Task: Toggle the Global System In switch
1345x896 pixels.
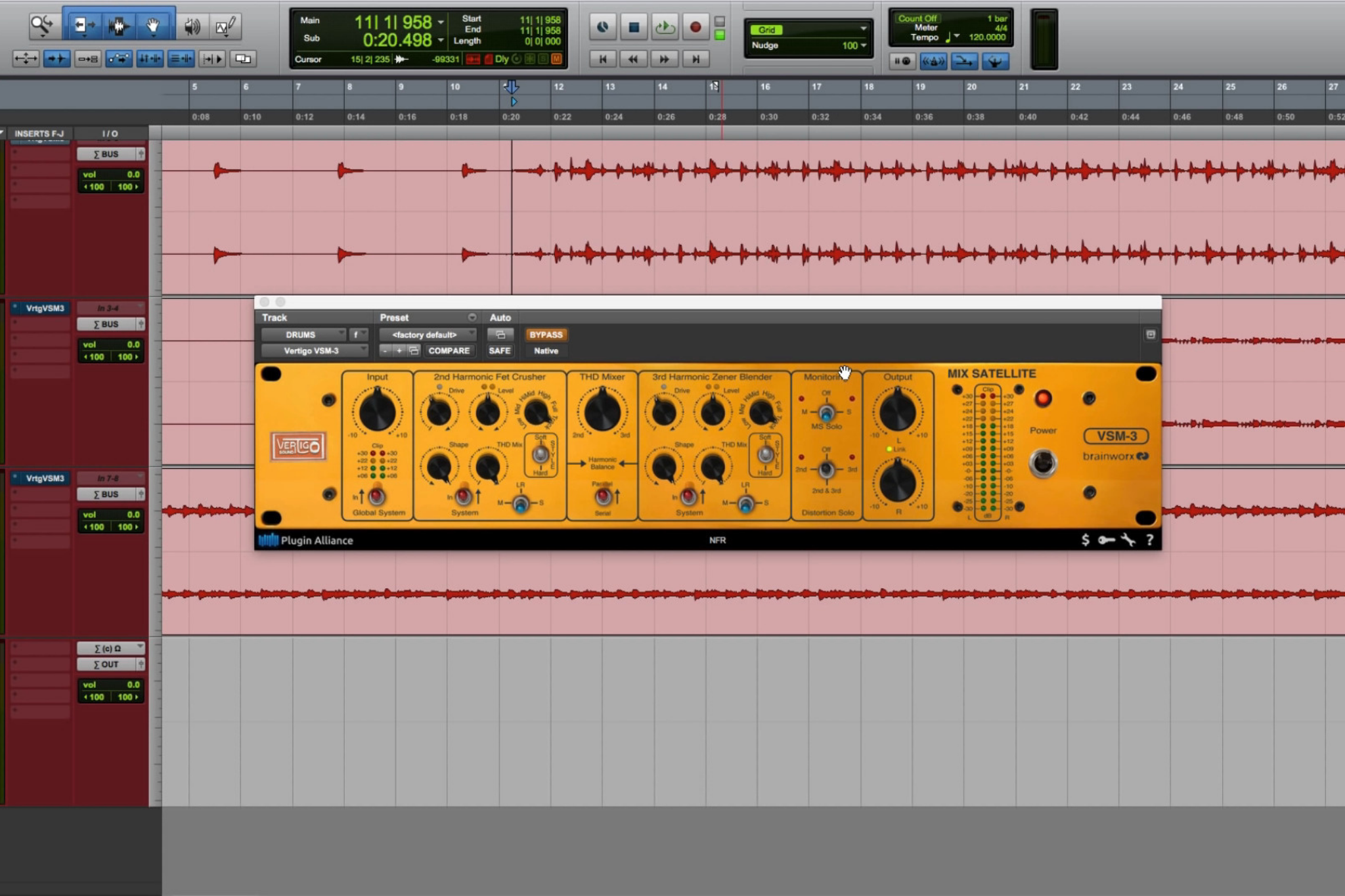Action: point(376,494)
